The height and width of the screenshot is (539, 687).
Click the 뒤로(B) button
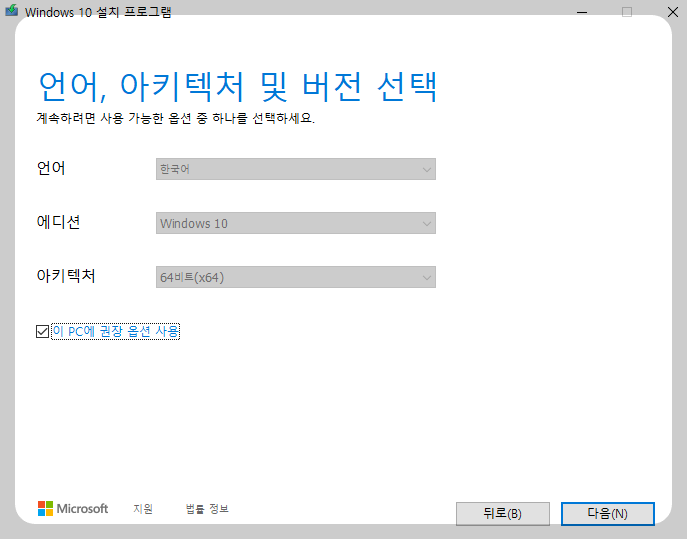[x=503, y=514]
